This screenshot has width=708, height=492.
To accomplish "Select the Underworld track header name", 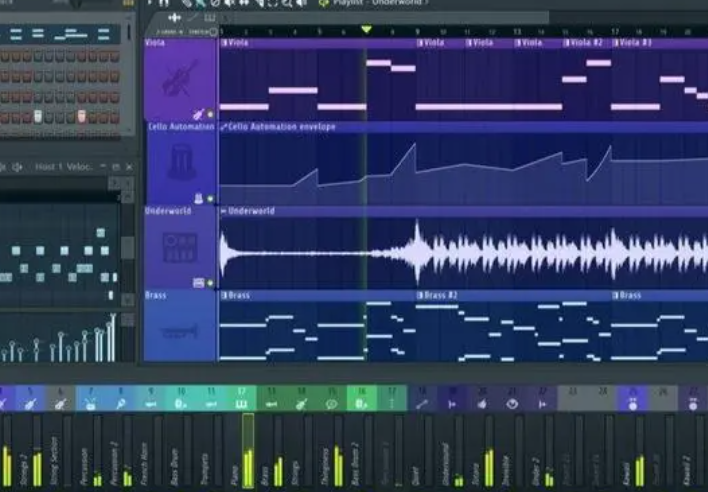I will click(x=168, y=211).
